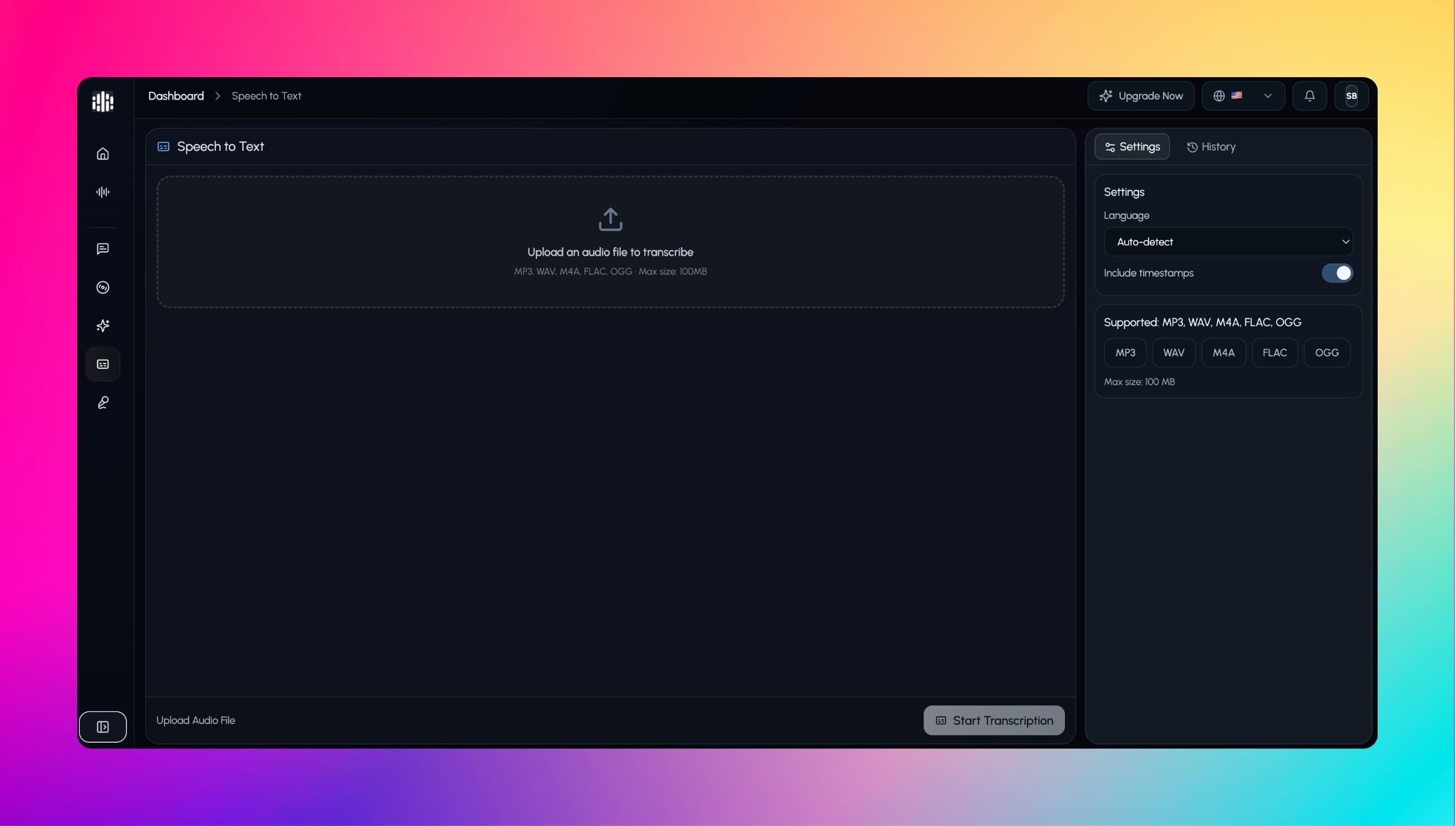This screenshot has height=826, width=1456.
Task: Switch to the History tab
Action: [1211, 147]
